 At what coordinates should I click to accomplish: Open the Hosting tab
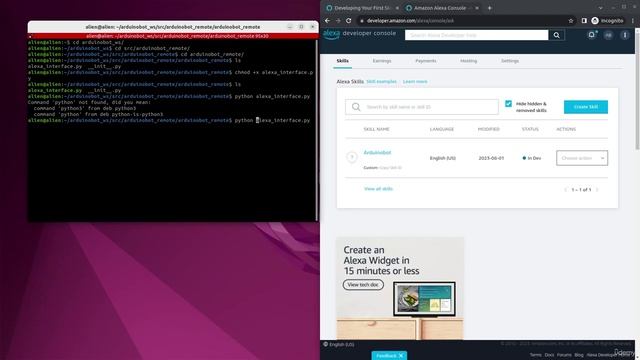(x=468, y=61)
